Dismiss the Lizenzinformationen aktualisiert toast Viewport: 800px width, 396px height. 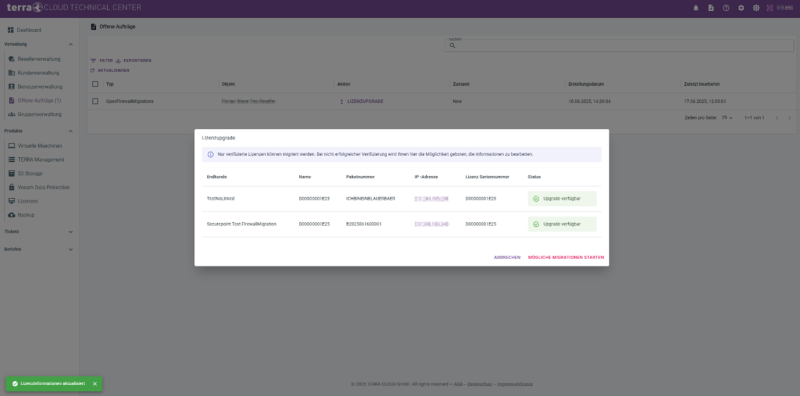tap(95, 384)
